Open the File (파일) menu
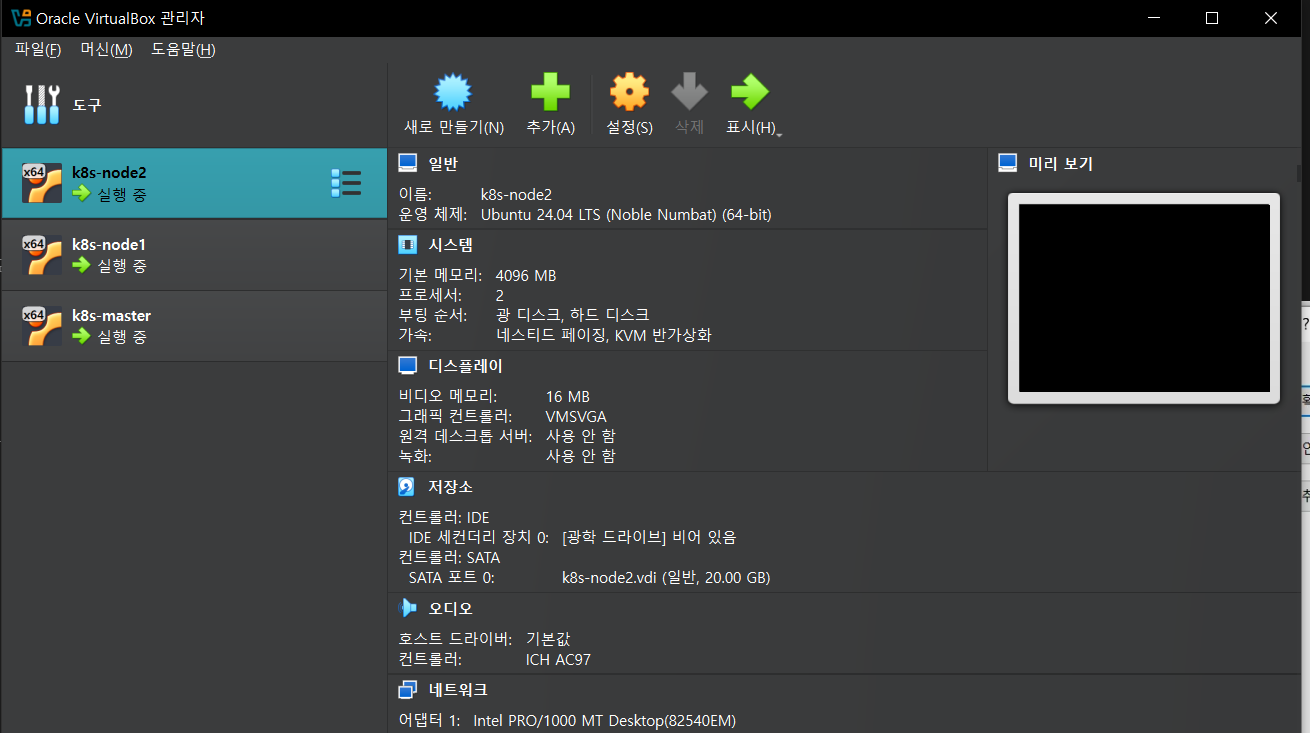The image size is (1310, 733). point(38,50)
